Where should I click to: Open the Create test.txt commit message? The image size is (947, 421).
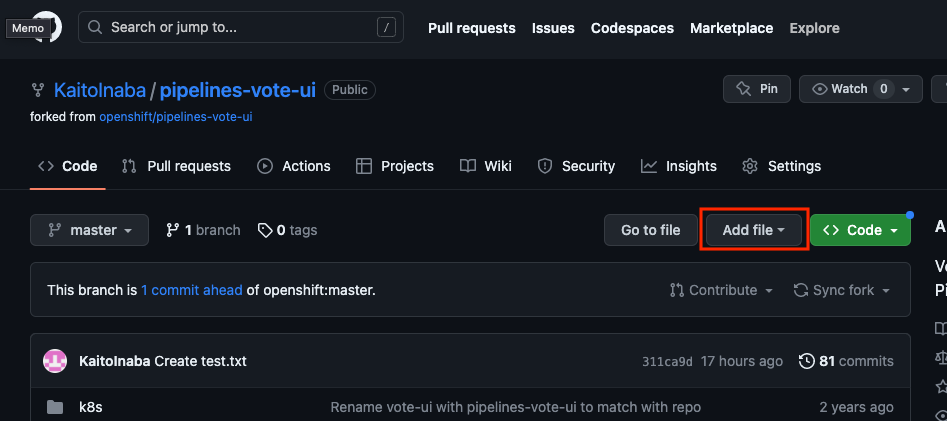tap(201, 362)
